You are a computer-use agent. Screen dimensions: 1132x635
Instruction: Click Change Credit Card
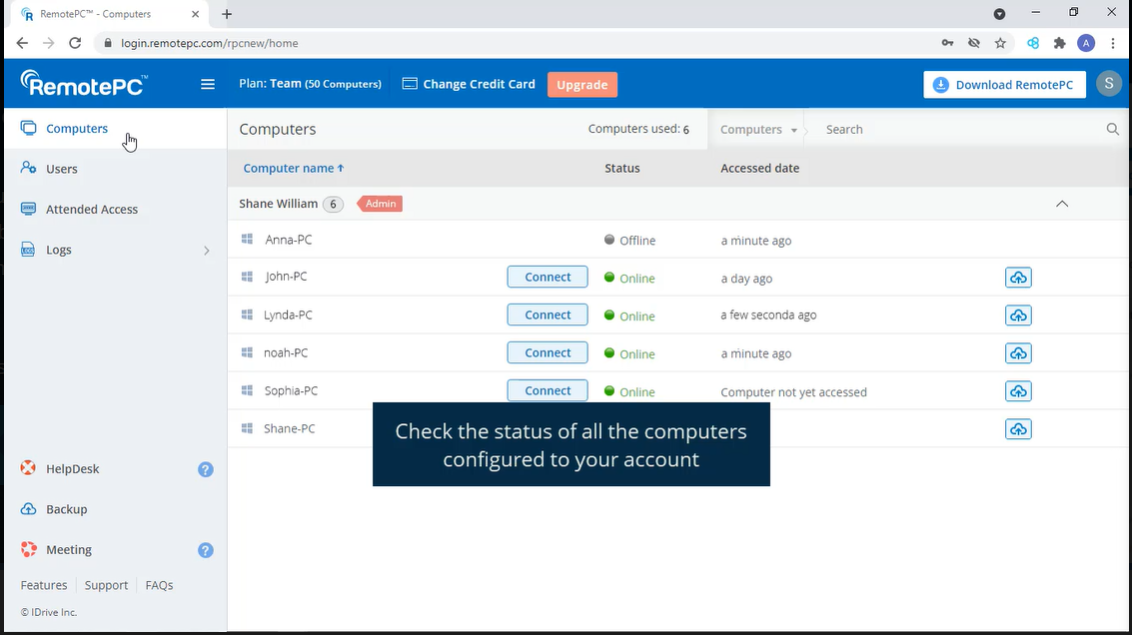(x=469, y=84)
